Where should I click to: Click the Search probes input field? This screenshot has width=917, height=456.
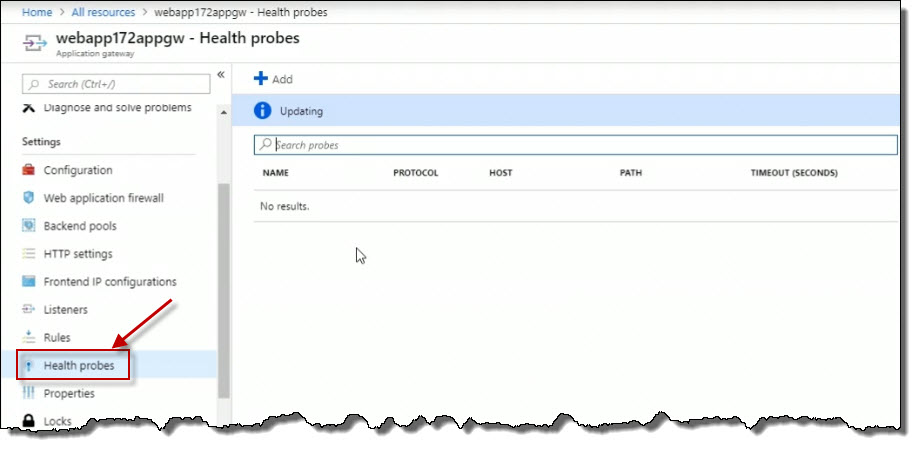pos(575,145)
